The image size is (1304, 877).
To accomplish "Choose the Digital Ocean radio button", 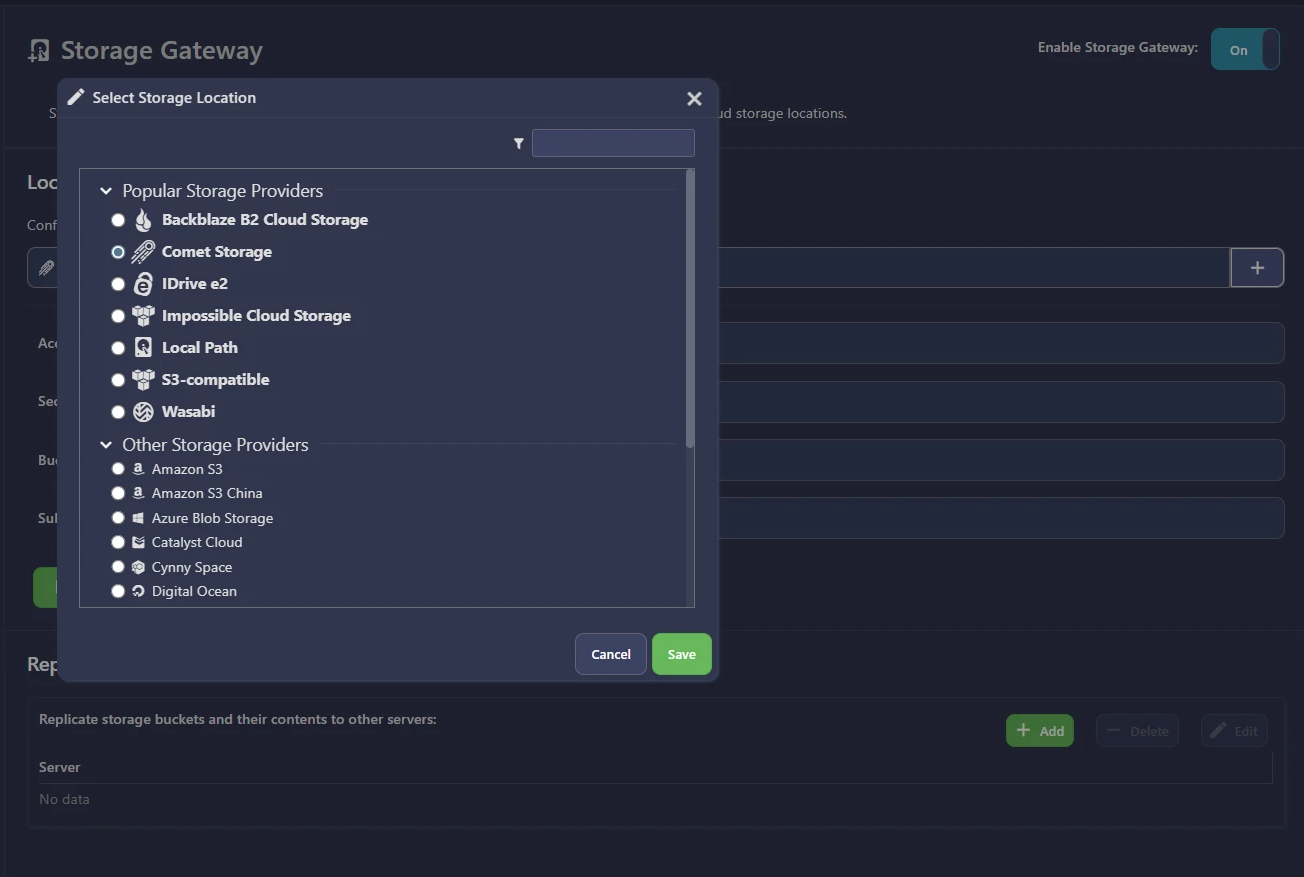I will (118, 591).
